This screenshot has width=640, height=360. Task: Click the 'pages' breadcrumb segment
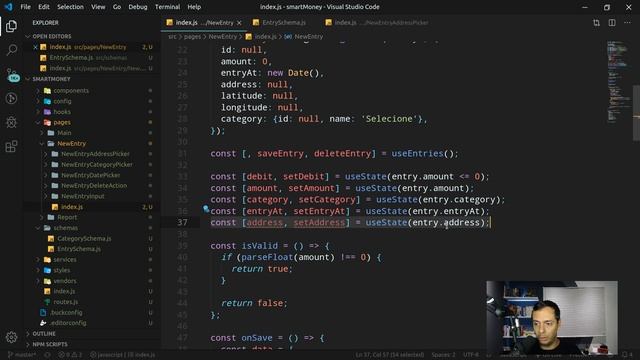[192, 36]
